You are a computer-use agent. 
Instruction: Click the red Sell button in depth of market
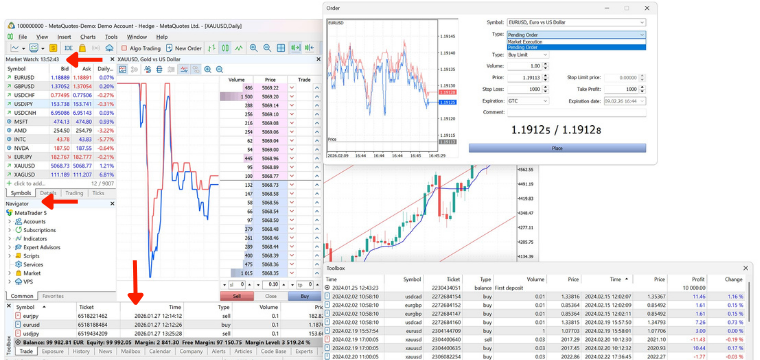pos(237,296)
